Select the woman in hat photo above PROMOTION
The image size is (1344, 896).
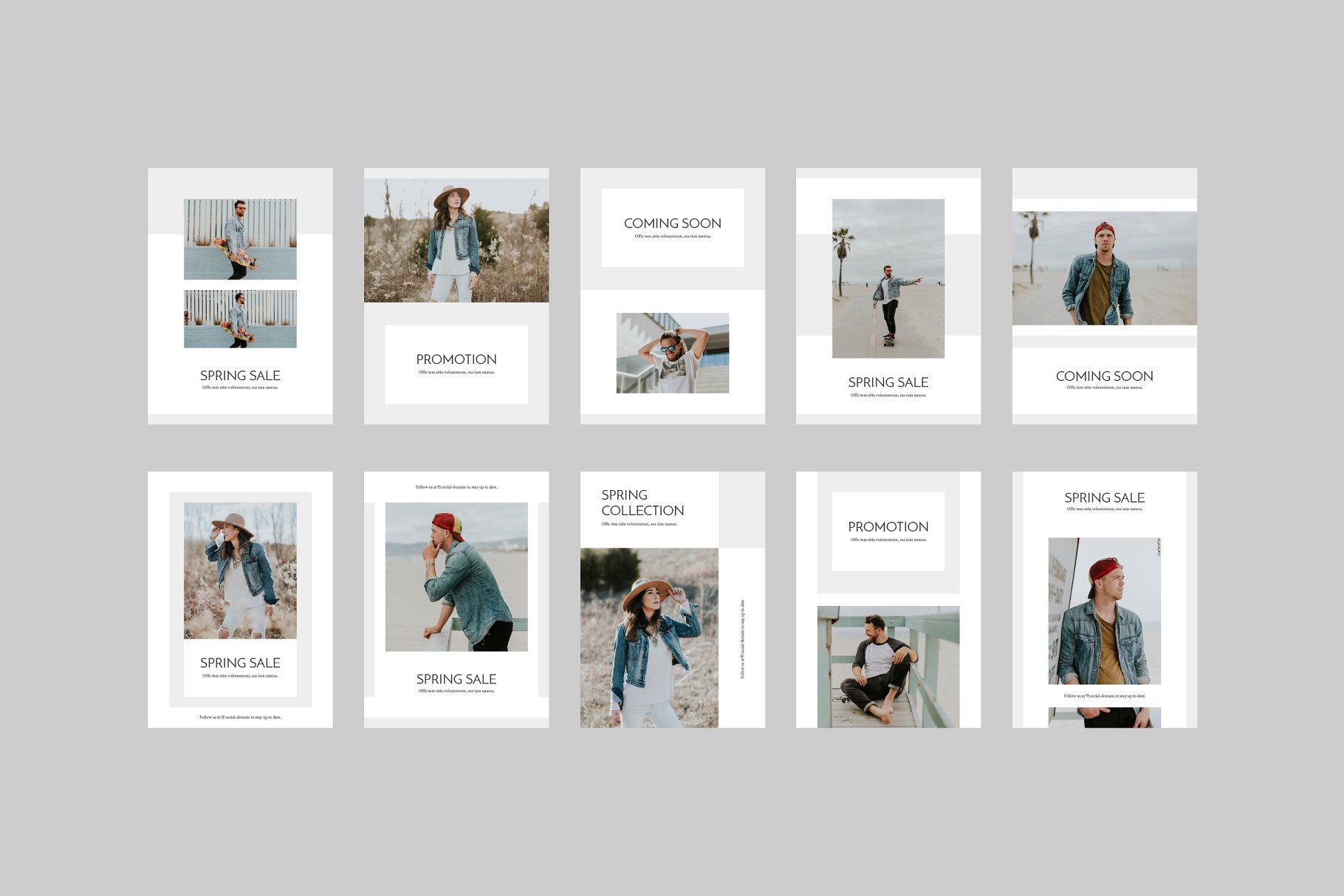tap(456, 240)
